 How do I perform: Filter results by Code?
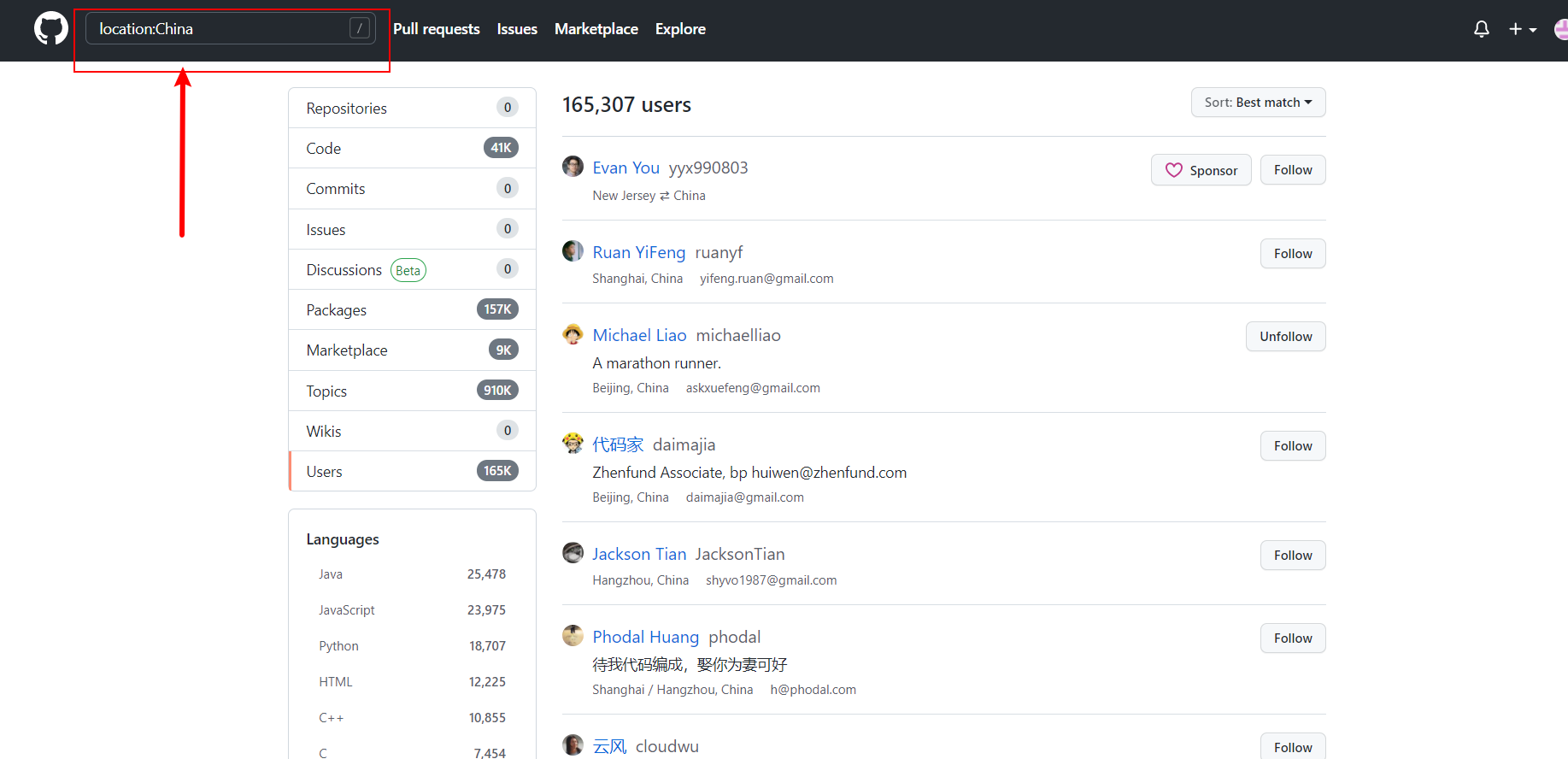pos(412,148)
